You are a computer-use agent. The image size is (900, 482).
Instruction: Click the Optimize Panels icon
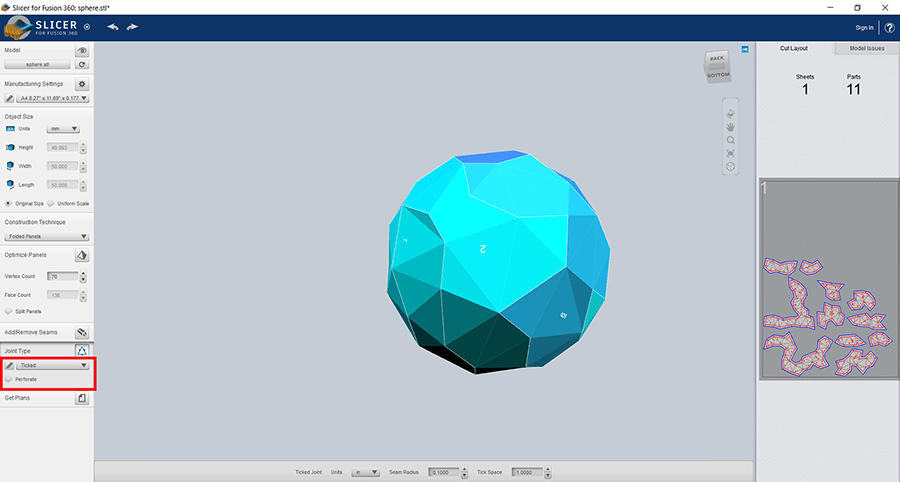click(x=82, y=255)
